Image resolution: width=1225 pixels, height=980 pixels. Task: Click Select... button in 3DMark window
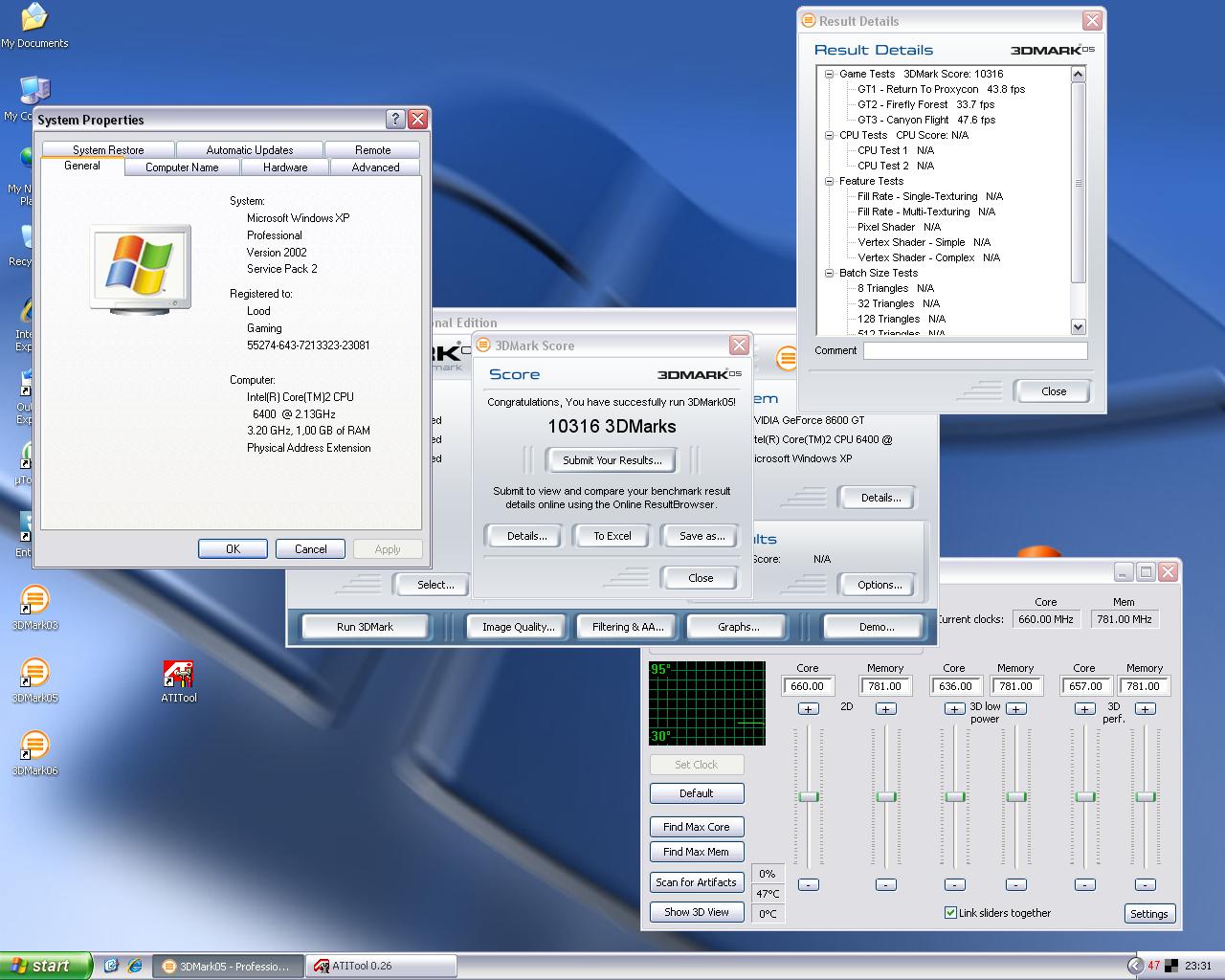[435, 585]
